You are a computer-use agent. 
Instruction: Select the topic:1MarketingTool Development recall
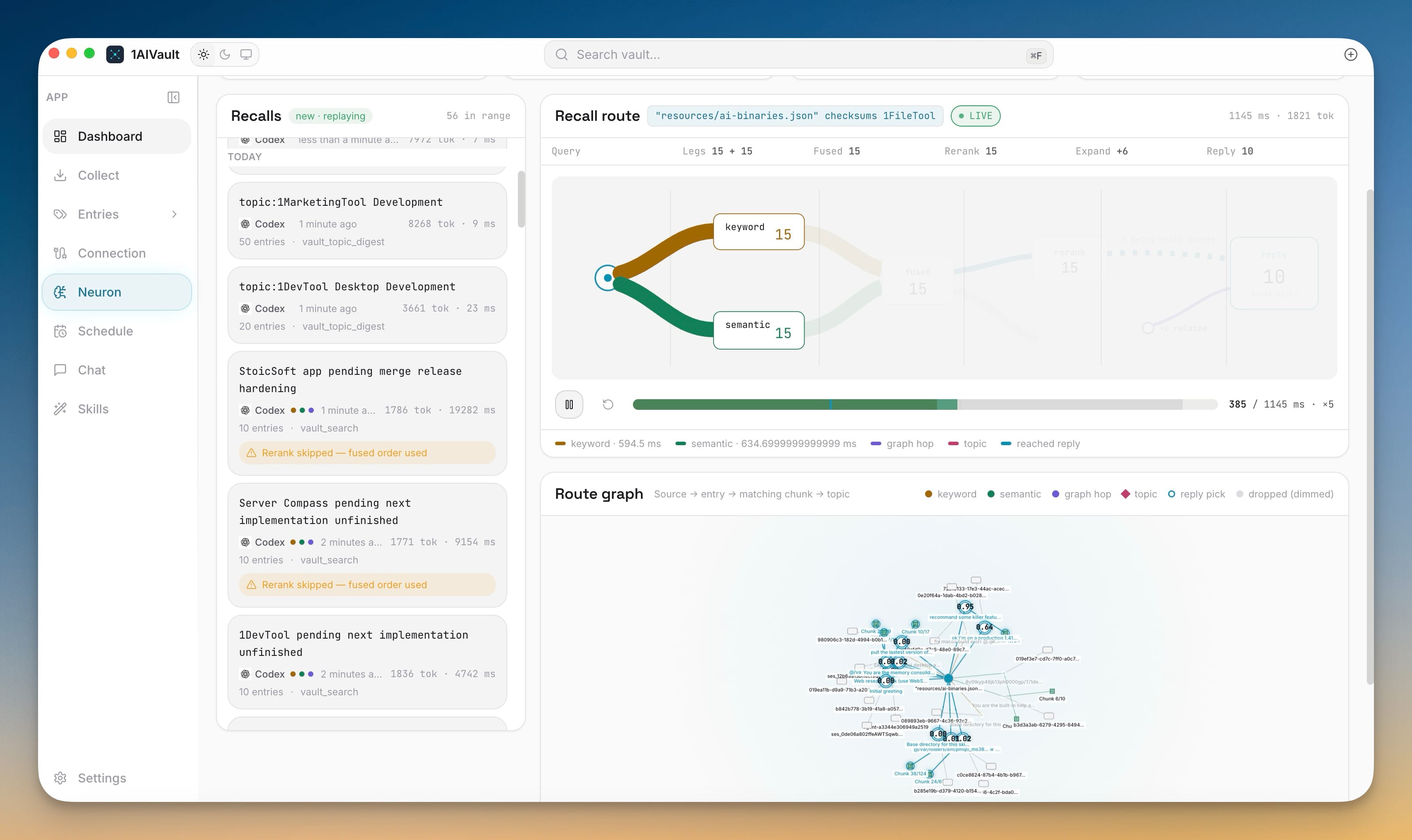tap(367, 221)
